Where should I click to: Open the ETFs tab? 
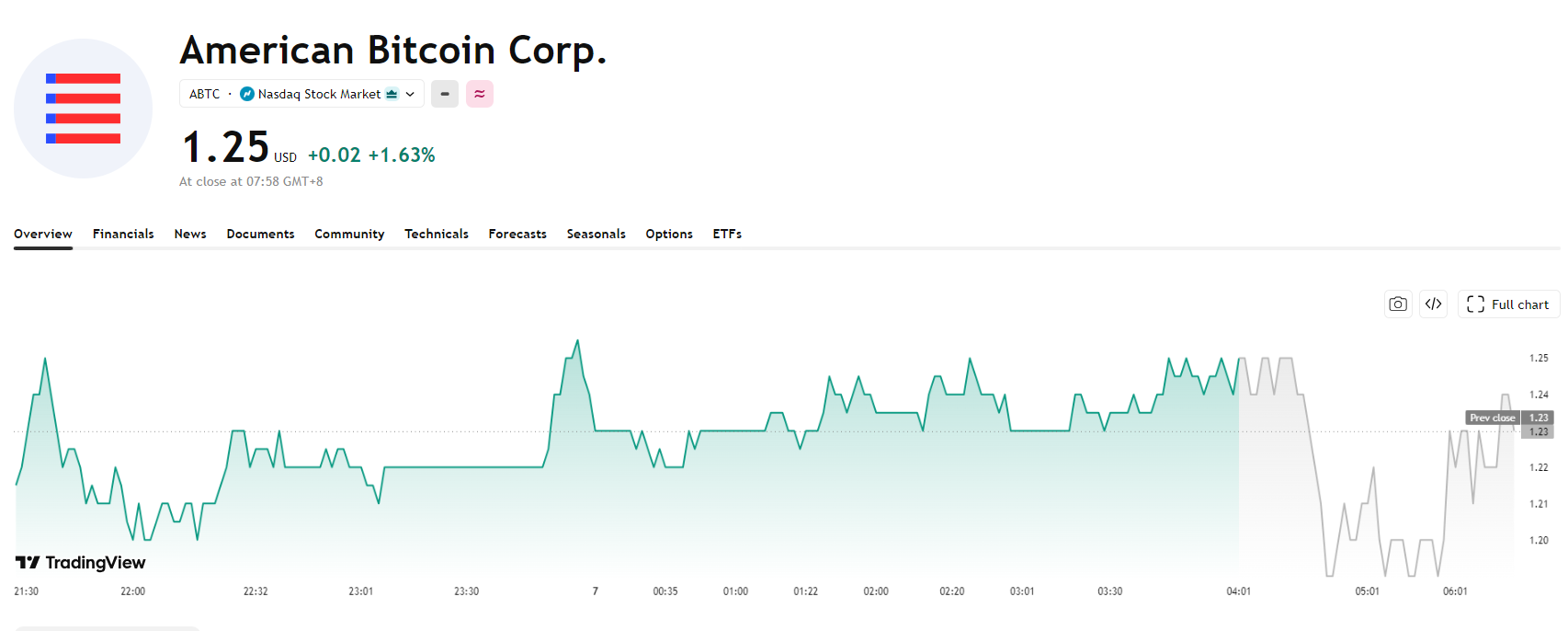pyautogui.click(x=727, y=234)
